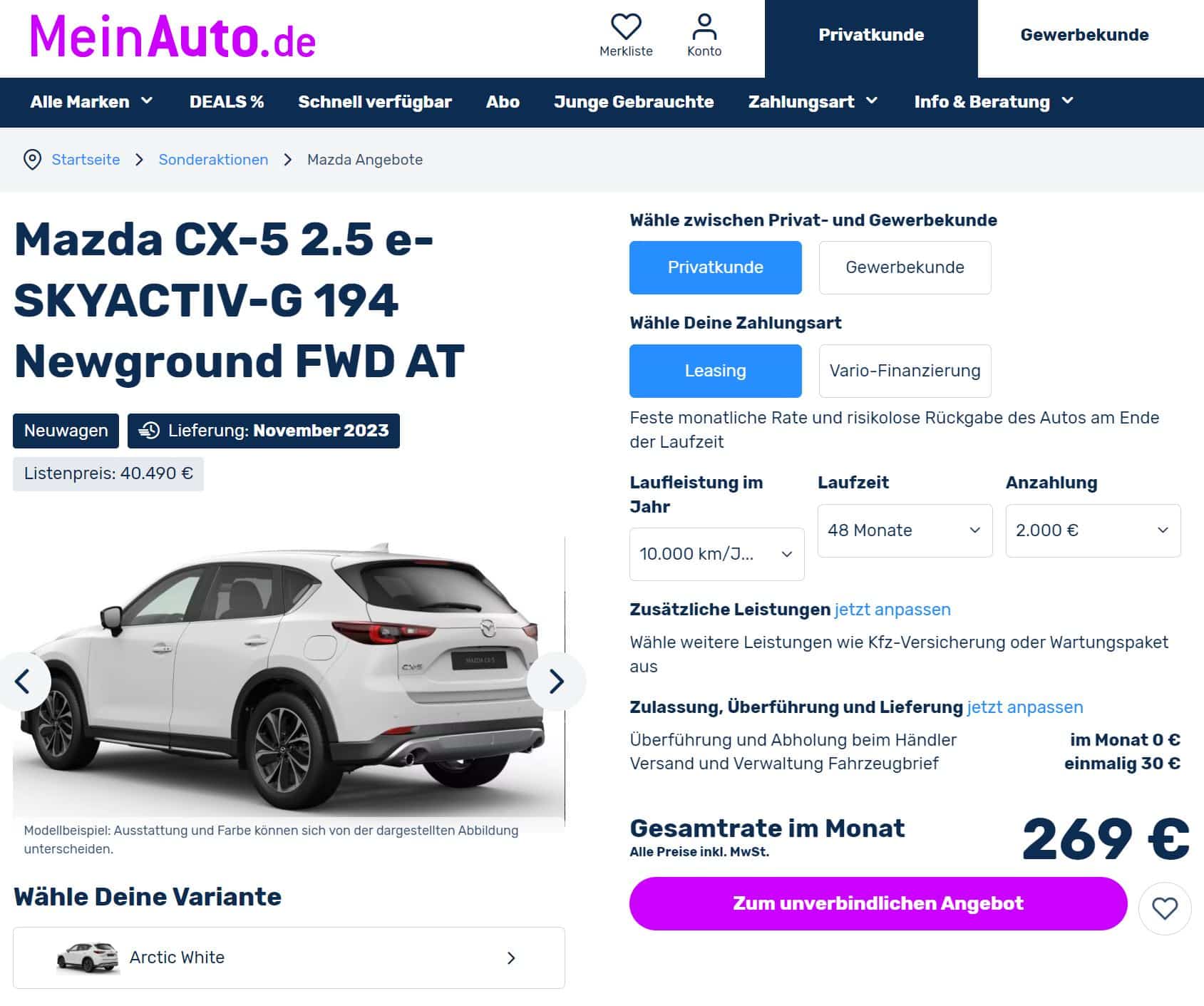Show previous car image with left arrow

point(23,682)
